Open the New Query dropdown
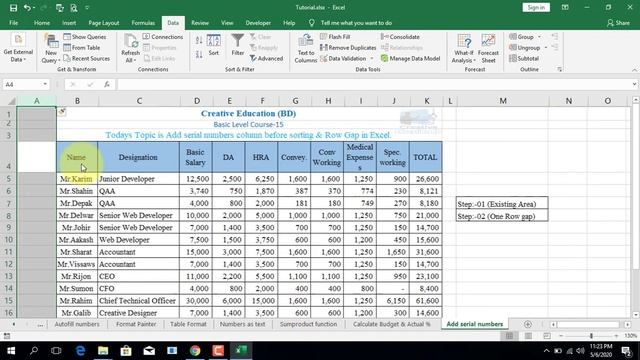The image size is (640, 360). 51,49
